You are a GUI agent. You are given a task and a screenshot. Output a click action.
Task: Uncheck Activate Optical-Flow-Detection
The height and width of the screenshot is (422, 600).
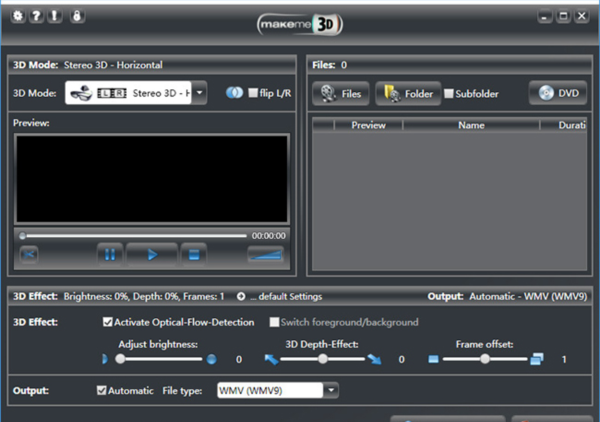(108, 322)
